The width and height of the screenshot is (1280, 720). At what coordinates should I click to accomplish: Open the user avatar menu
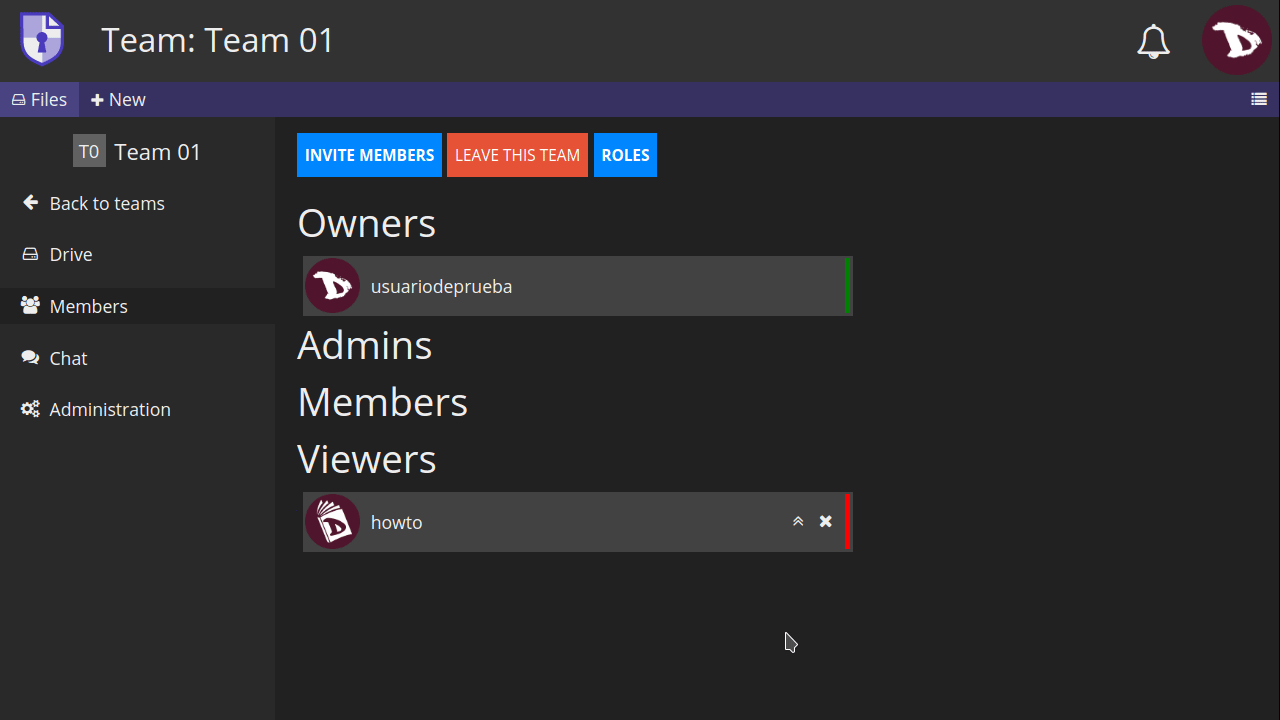click(x=1236, y=41)
